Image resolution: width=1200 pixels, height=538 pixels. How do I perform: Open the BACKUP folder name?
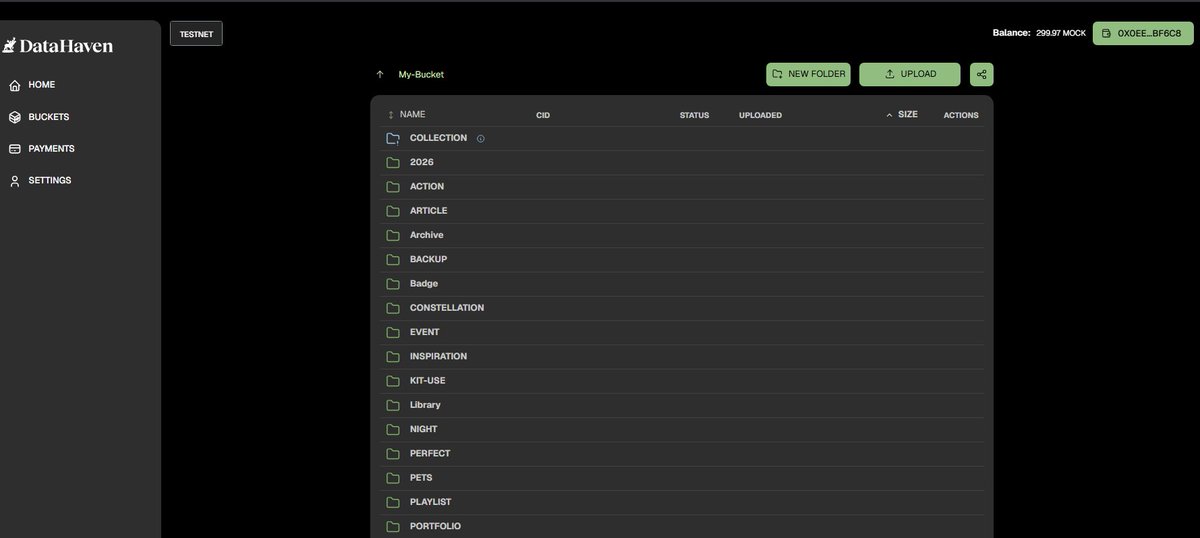[x=428, y=259]
